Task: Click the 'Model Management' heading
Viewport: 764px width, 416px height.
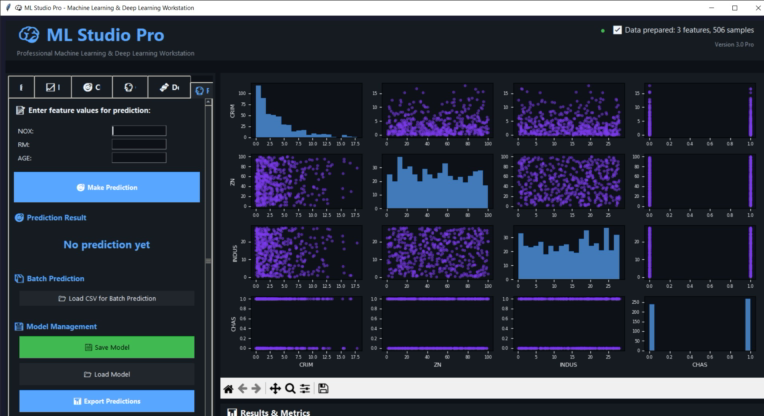Action: [x=61, y=326]
